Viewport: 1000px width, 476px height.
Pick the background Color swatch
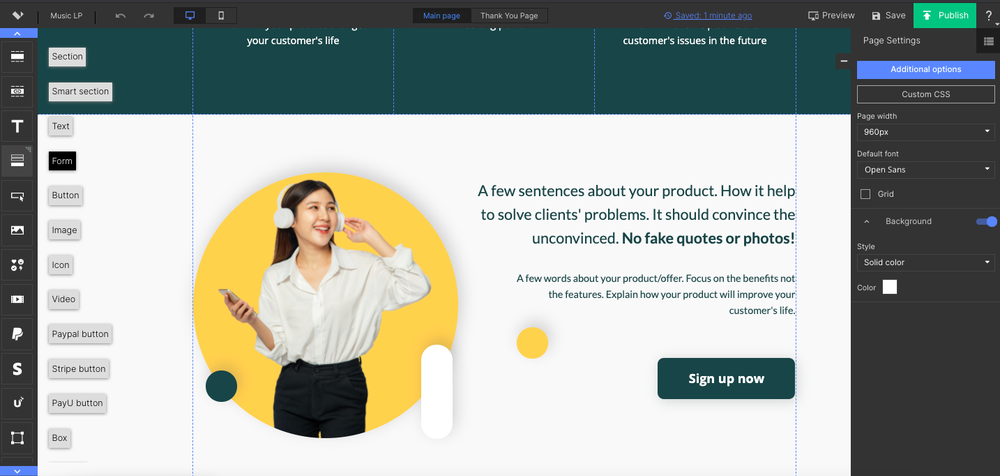click(890, 287)
